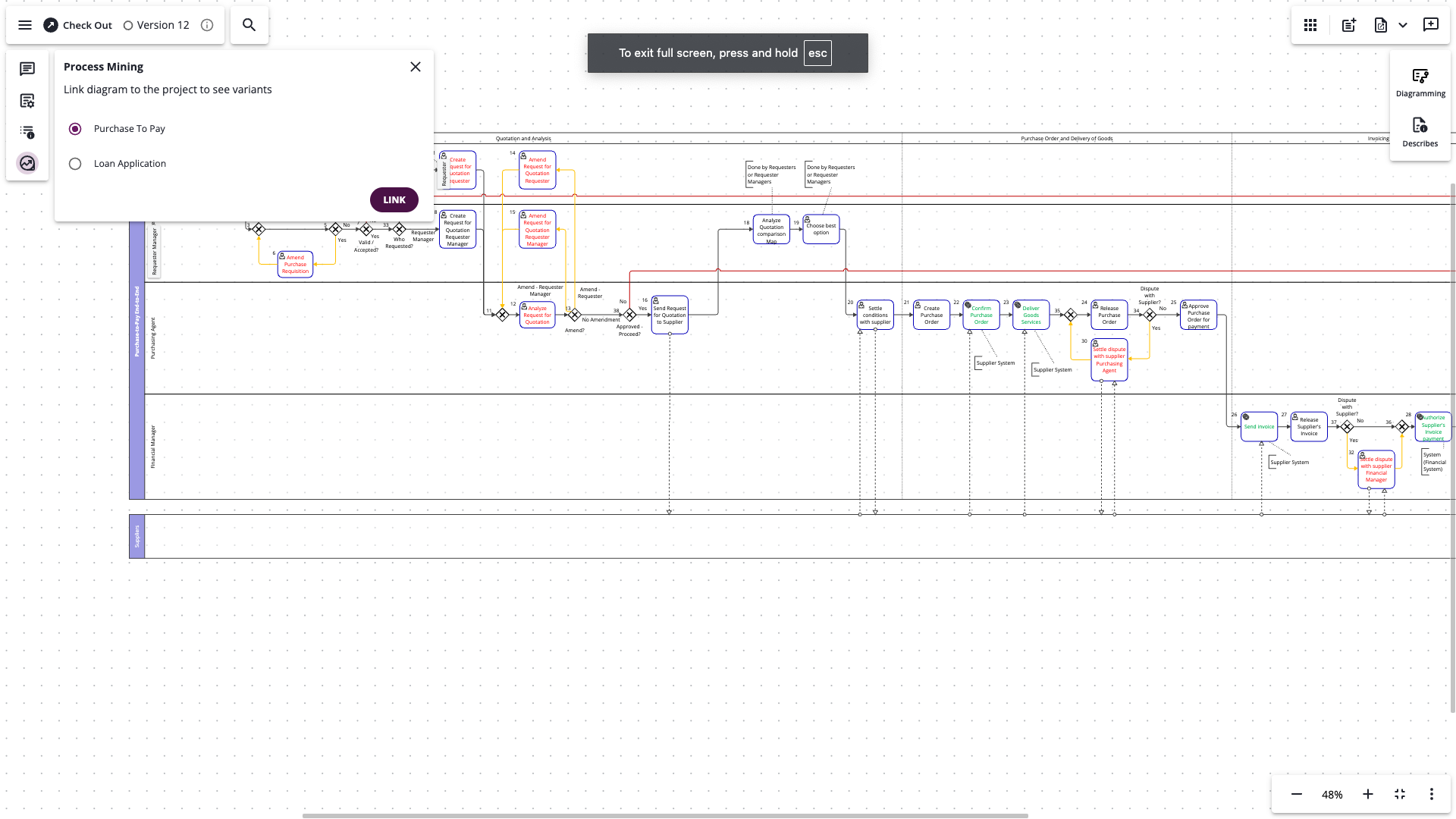Expand the document export dropdown arrow
The height and width of the screenshot is (819, 1456).
1403,25
